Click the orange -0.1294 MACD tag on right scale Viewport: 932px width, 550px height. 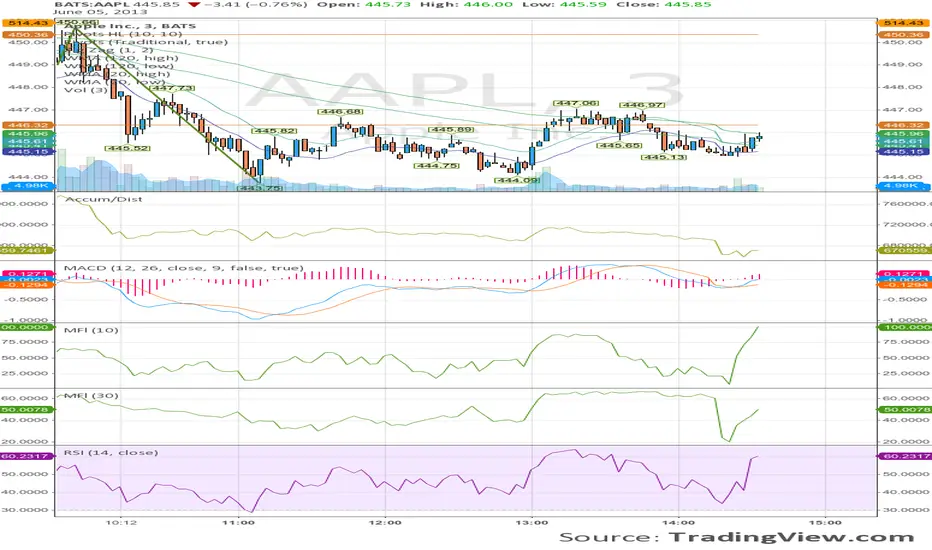click(x=904, y=285)
